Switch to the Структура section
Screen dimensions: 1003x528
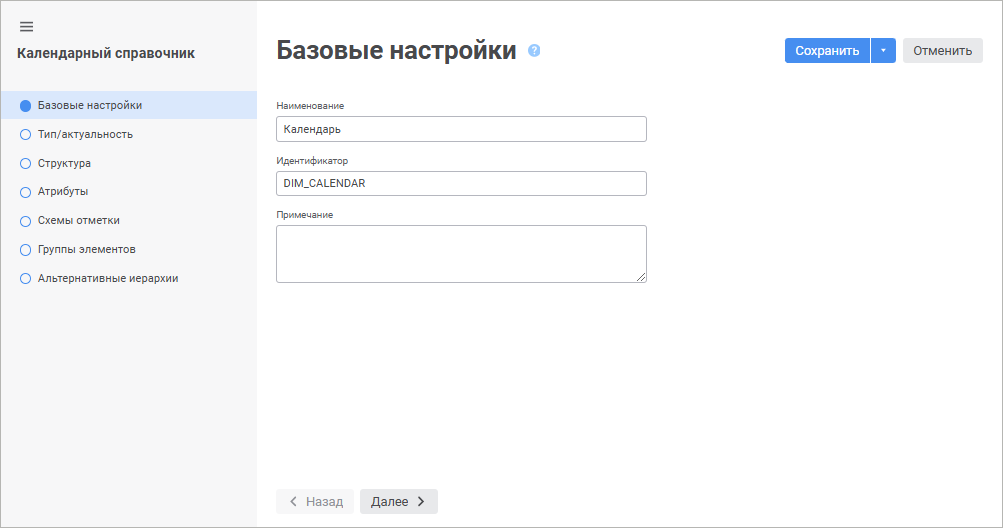click(64, 163)
